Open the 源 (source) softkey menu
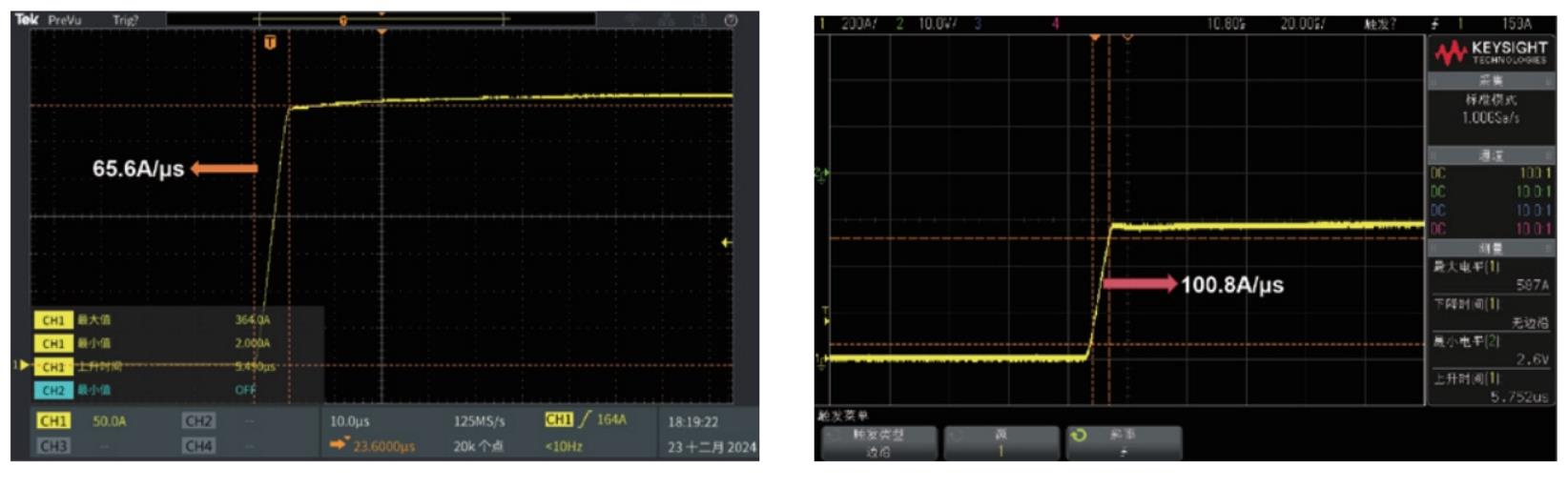The width and height of the screenshot is (1568, 488). click(x=1001, y=443)
